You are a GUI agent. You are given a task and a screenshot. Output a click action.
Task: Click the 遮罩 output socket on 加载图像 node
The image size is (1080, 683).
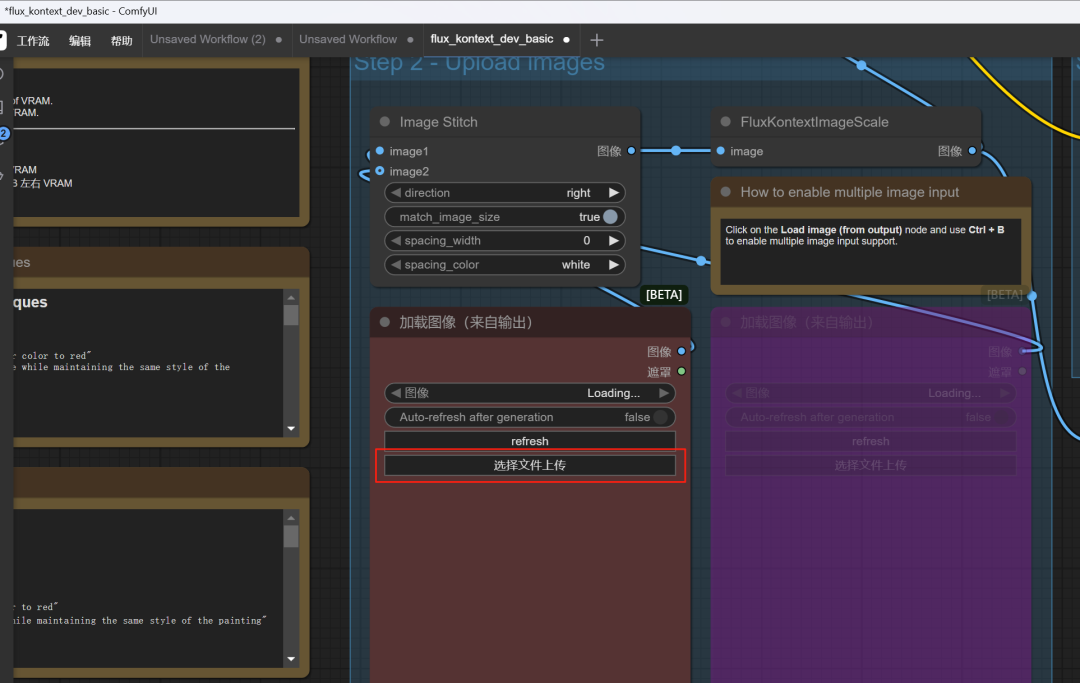(x=681, y=371)
